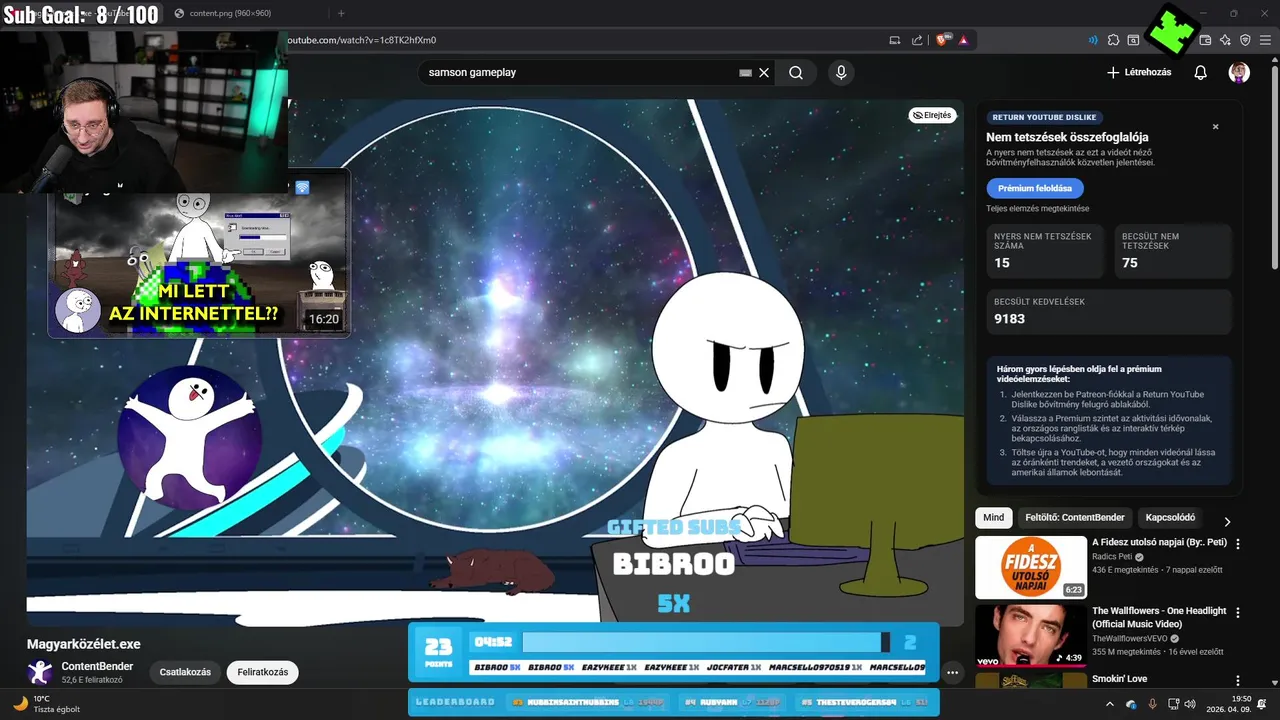Screen dimensions: 1280x720
Task: Open YouTube notifications bell
Action: [x=1201, y=72]
